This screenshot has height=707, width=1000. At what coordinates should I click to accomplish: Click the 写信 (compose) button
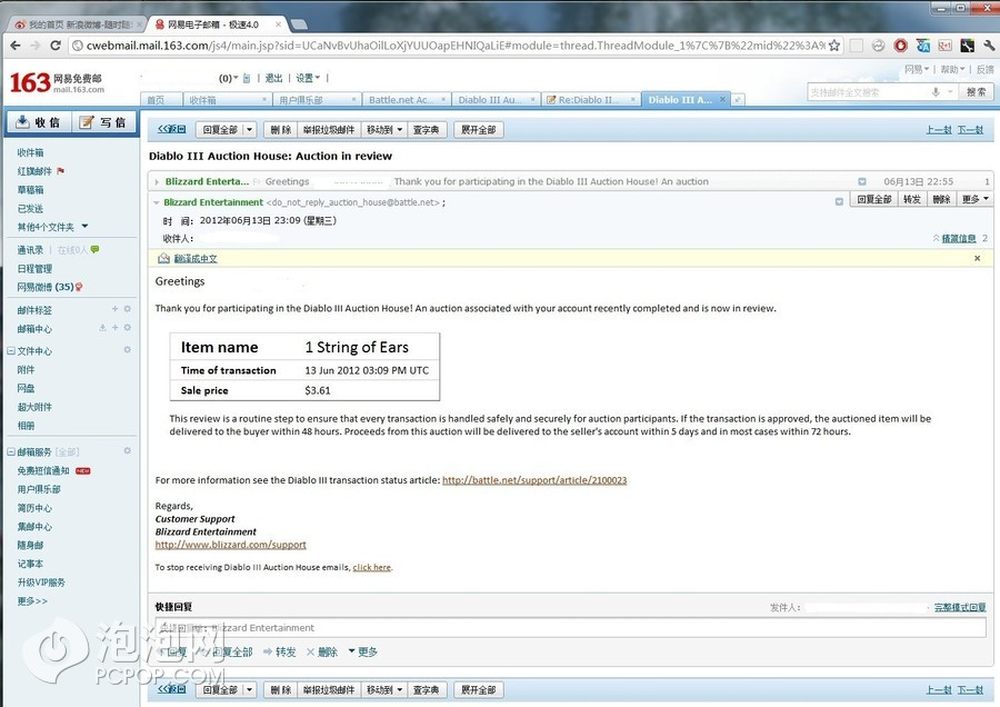(x=103, y=122)
